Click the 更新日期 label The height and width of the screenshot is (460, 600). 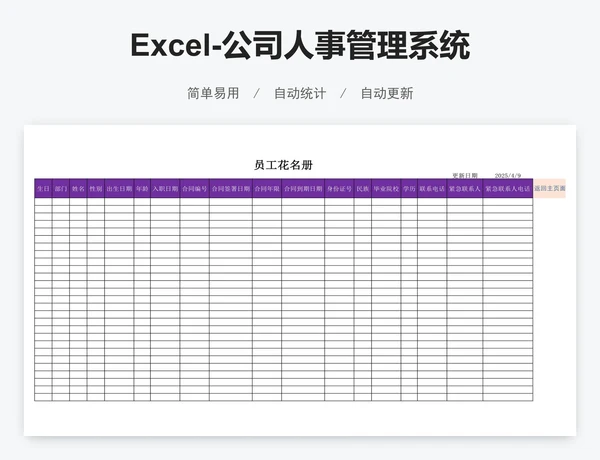point(465,175)
